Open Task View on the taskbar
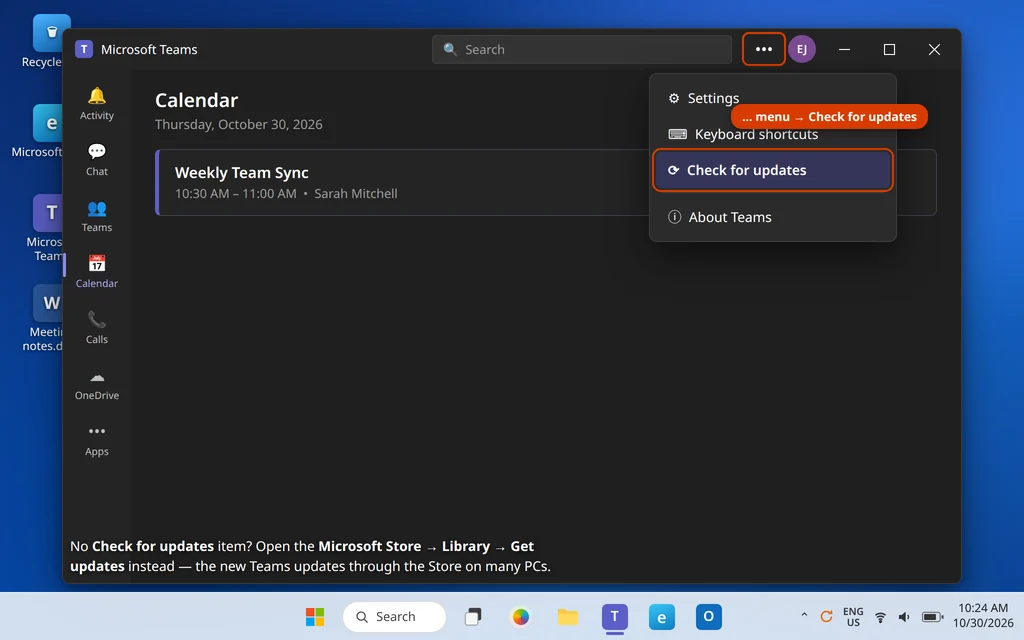The image size is (1024, 640). [x=473, y=616]
